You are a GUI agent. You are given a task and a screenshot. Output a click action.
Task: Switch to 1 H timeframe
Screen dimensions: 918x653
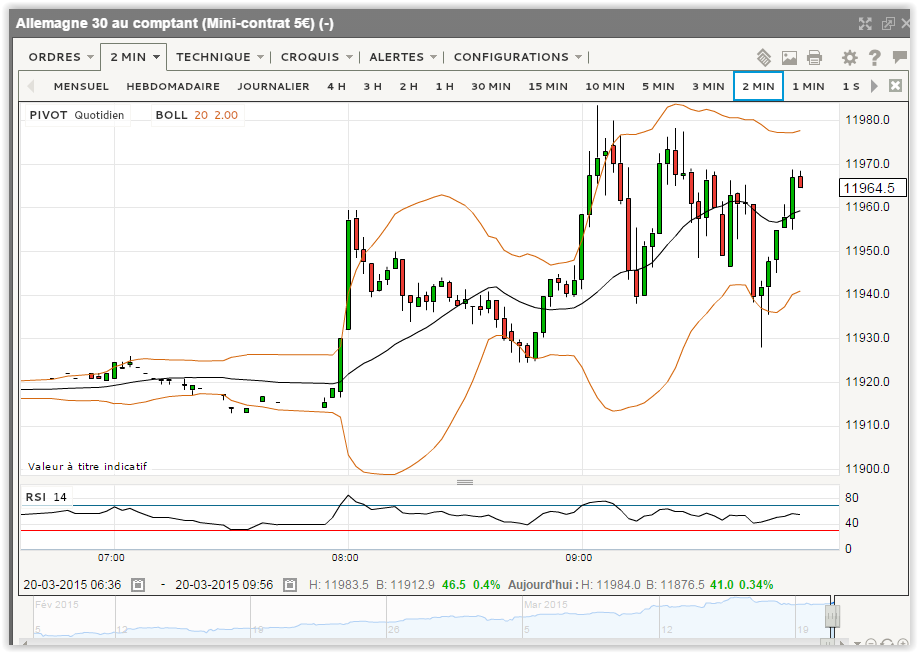click(x=444, y=86)
